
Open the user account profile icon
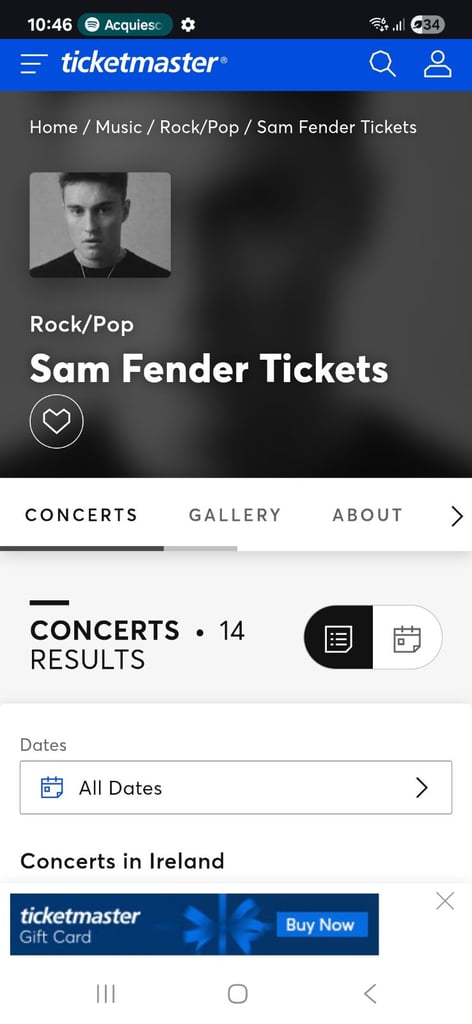click(437, 64)
